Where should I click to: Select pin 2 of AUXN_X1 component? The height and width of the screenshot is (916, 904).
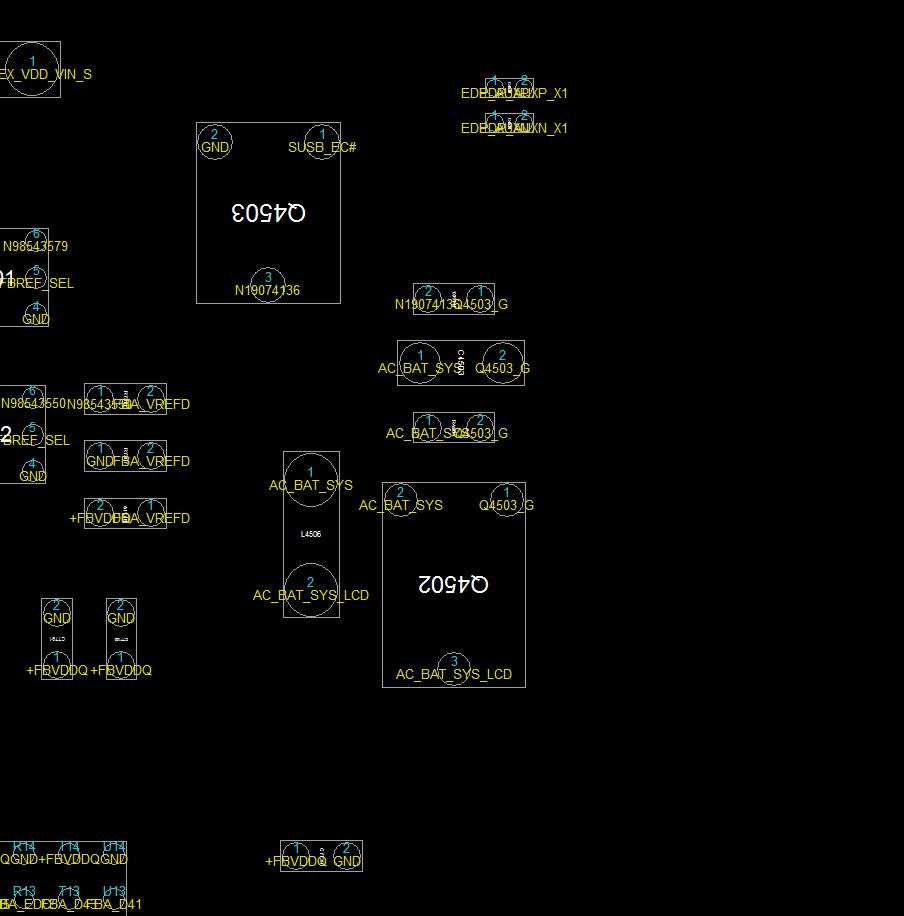[524, 123]
